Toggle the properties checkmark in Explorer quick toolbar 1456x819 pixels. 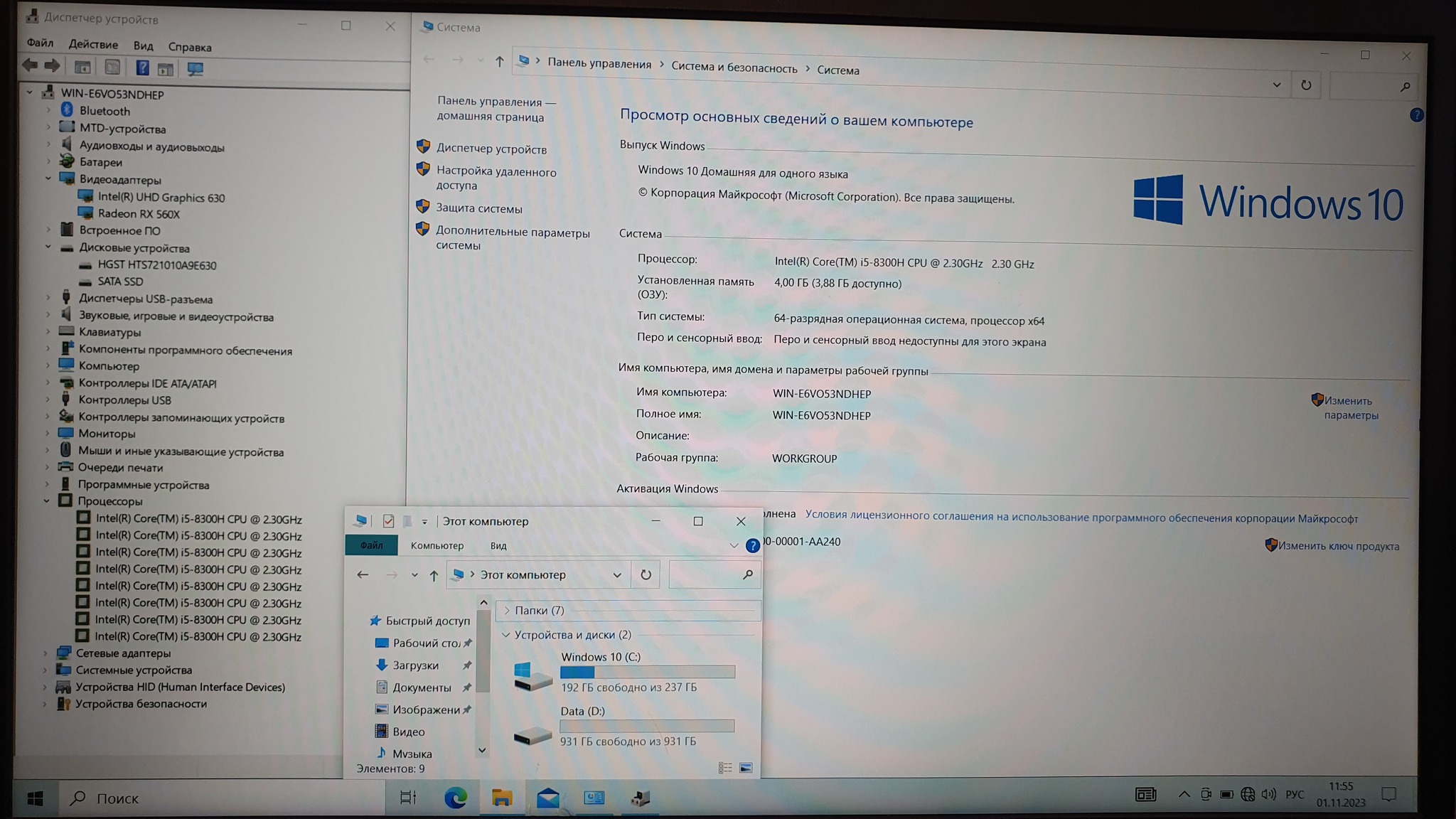(x=388, y=521)
